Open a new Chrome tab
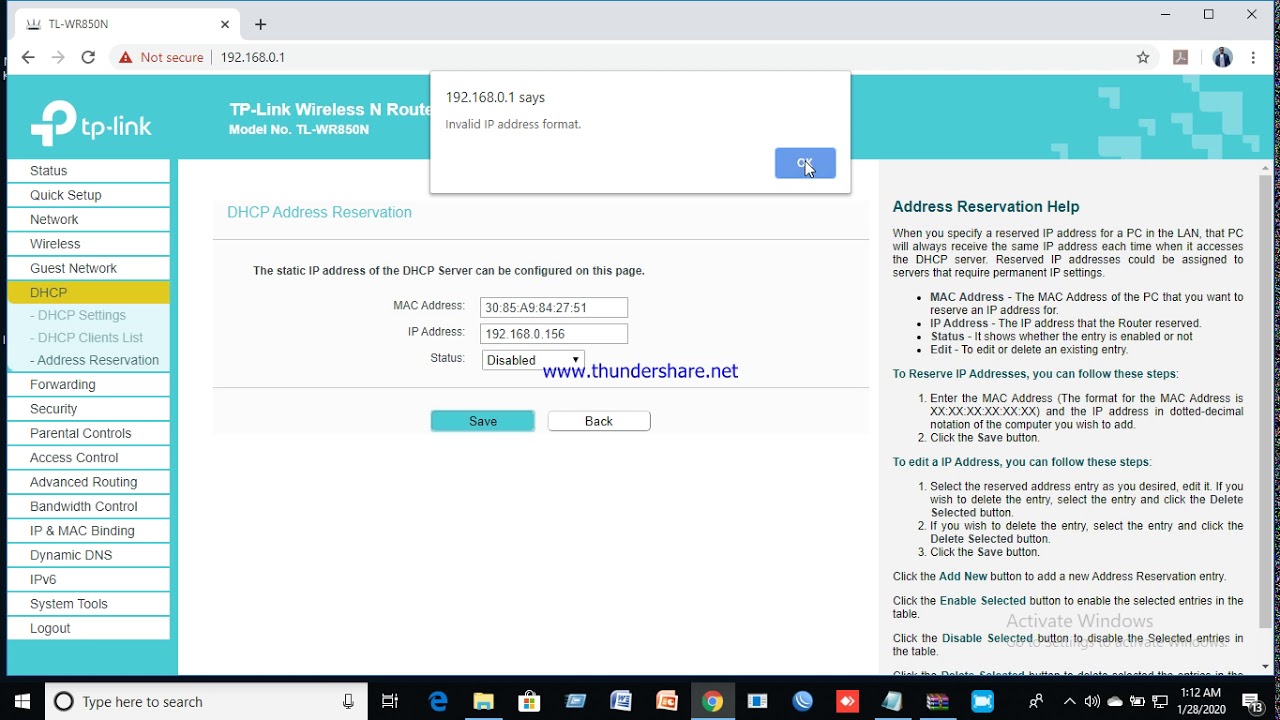Viewport: 1280px width, 720px height. [x=260, y=24]
